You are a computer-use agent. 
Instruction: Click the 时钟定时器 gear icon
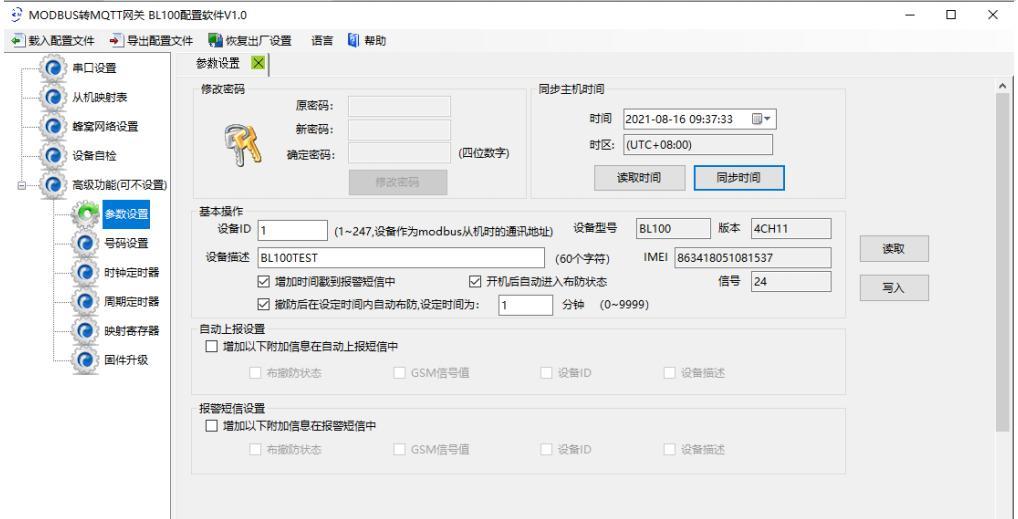pos(84,273)
